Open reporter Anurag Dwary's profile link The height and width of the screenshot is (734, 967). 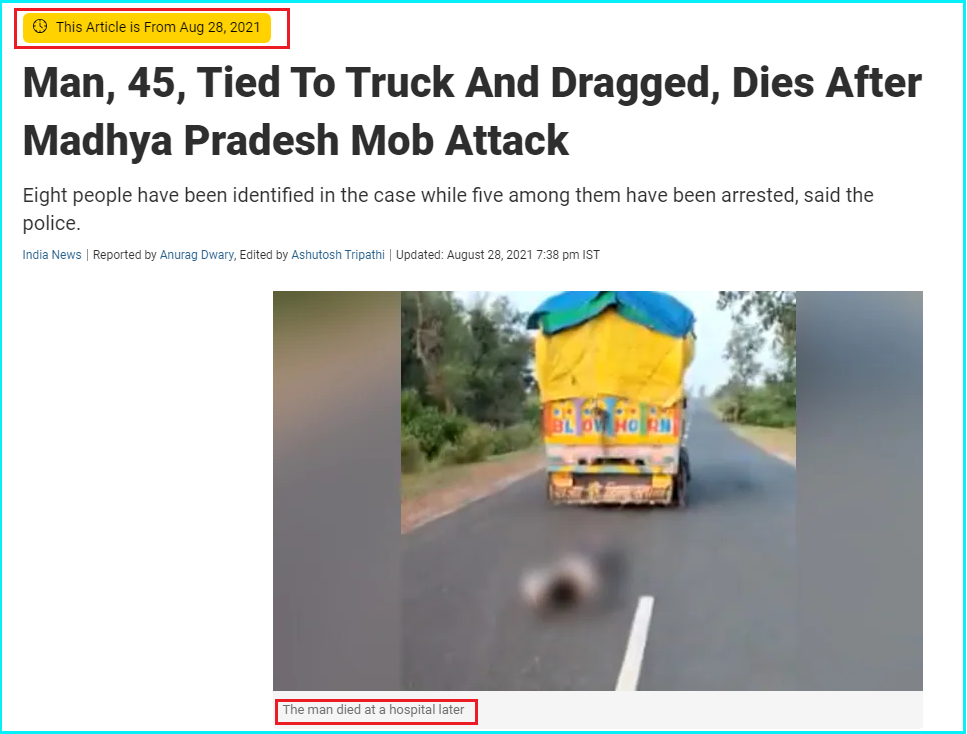[197, 255]
